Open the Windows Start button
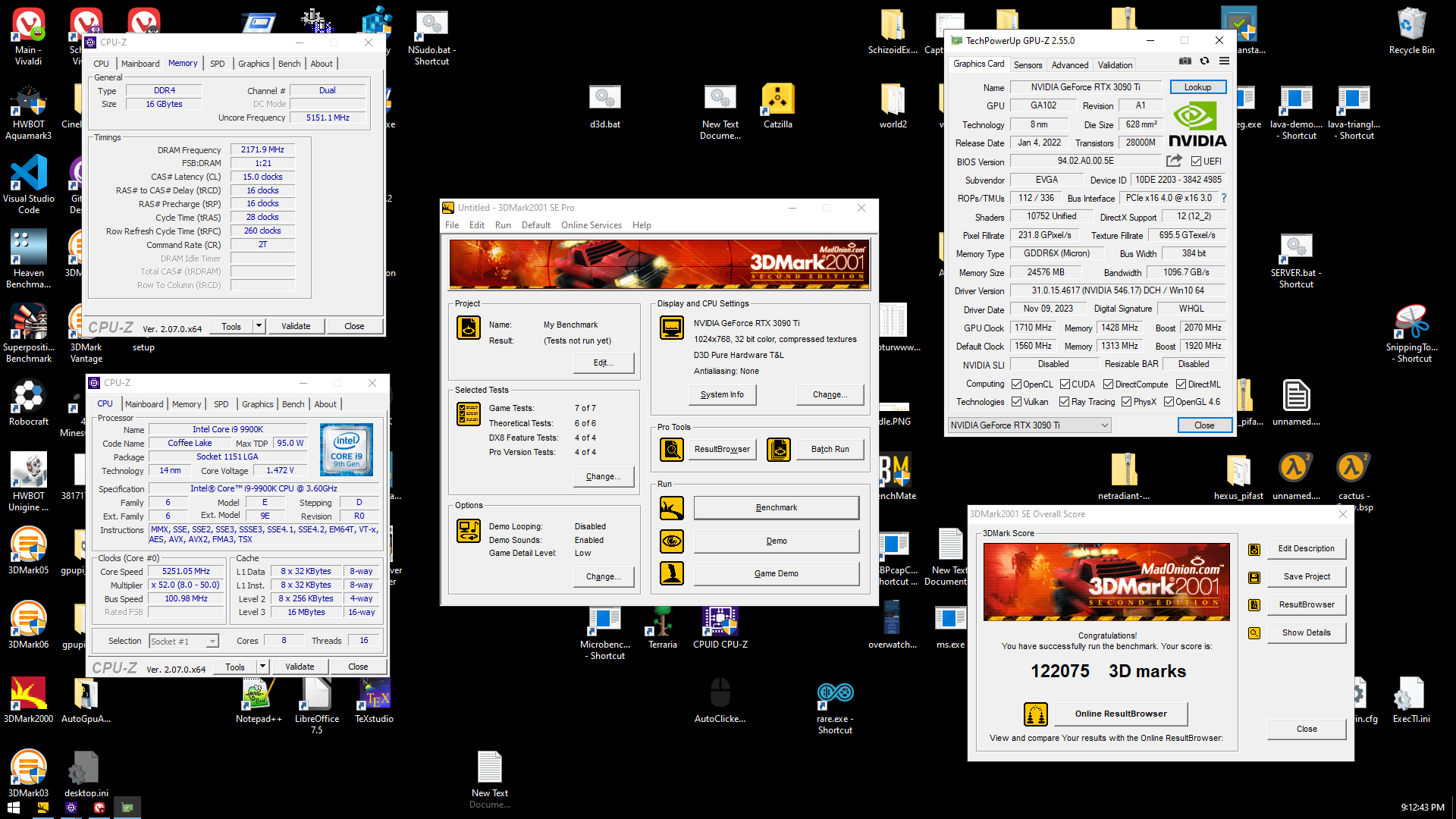 [14, 808]
